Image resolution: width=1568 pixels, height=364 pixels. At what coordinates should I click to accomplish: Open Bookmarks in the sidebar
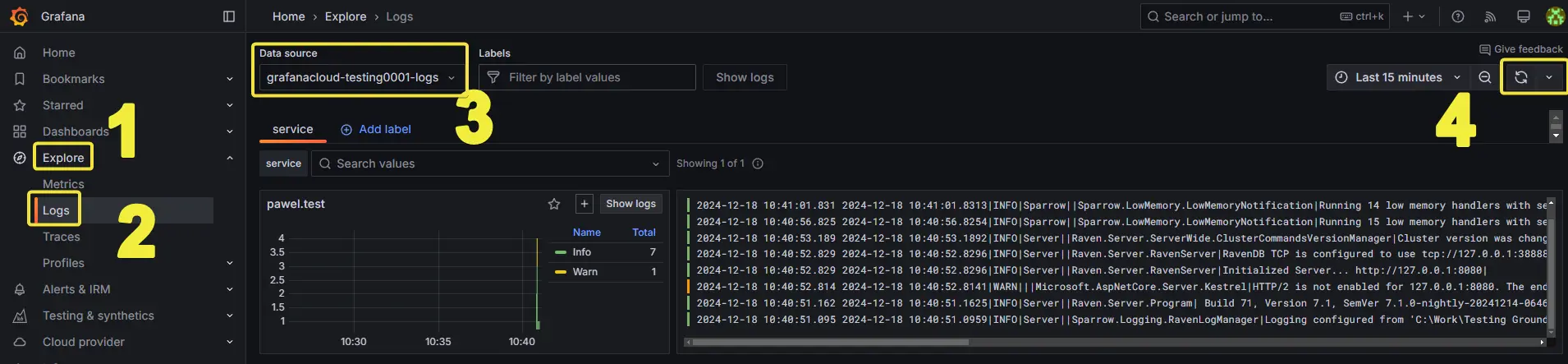(x=74, y=79)
